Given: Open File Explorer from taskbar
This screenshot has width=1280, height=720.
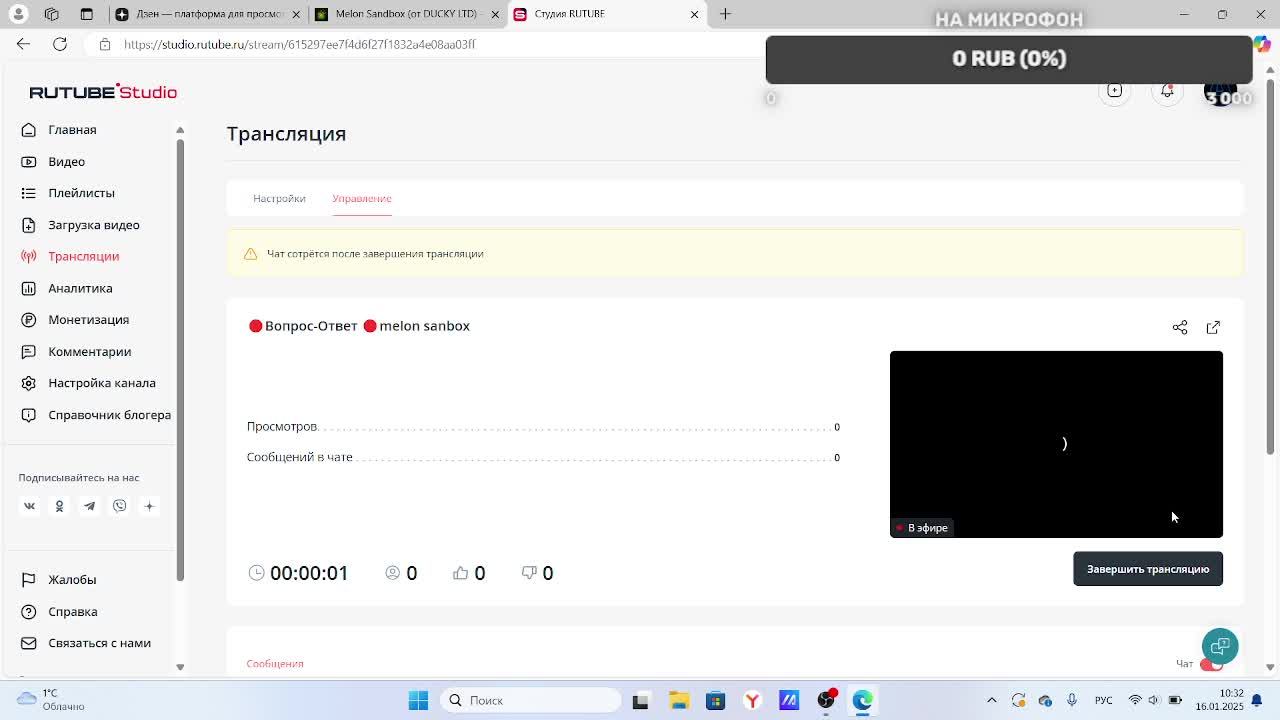Looking at the screenshot, I should tap(678, 700).
